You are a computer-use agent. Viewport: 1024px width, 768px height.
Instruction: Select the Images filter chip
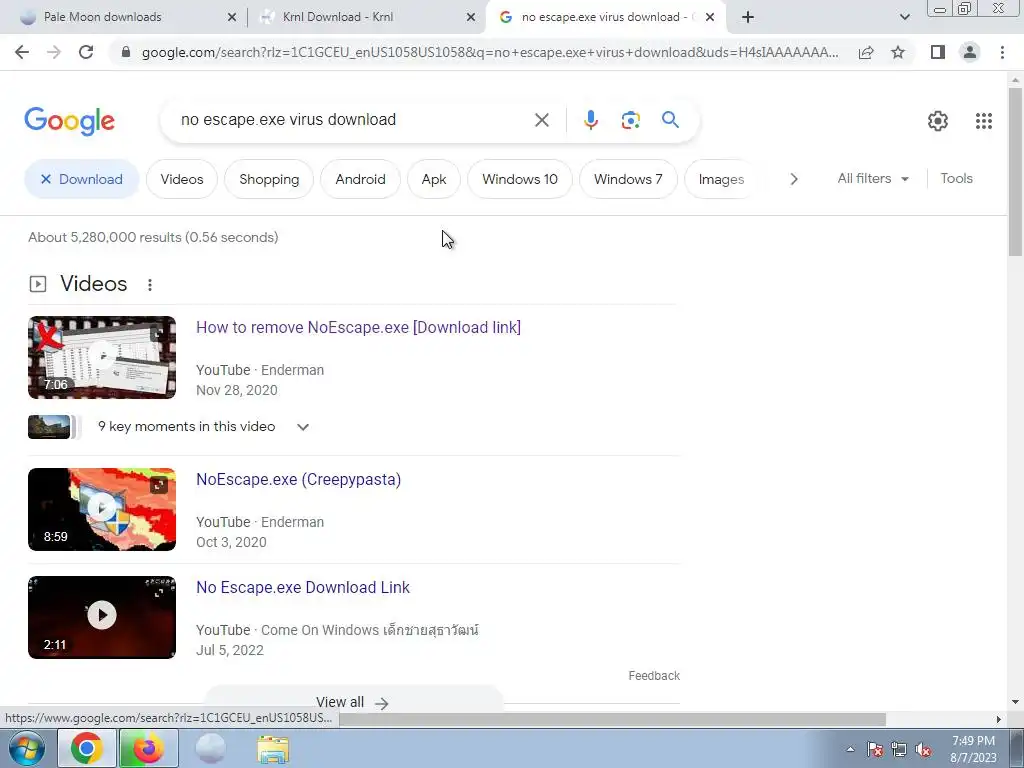(721, 179)
